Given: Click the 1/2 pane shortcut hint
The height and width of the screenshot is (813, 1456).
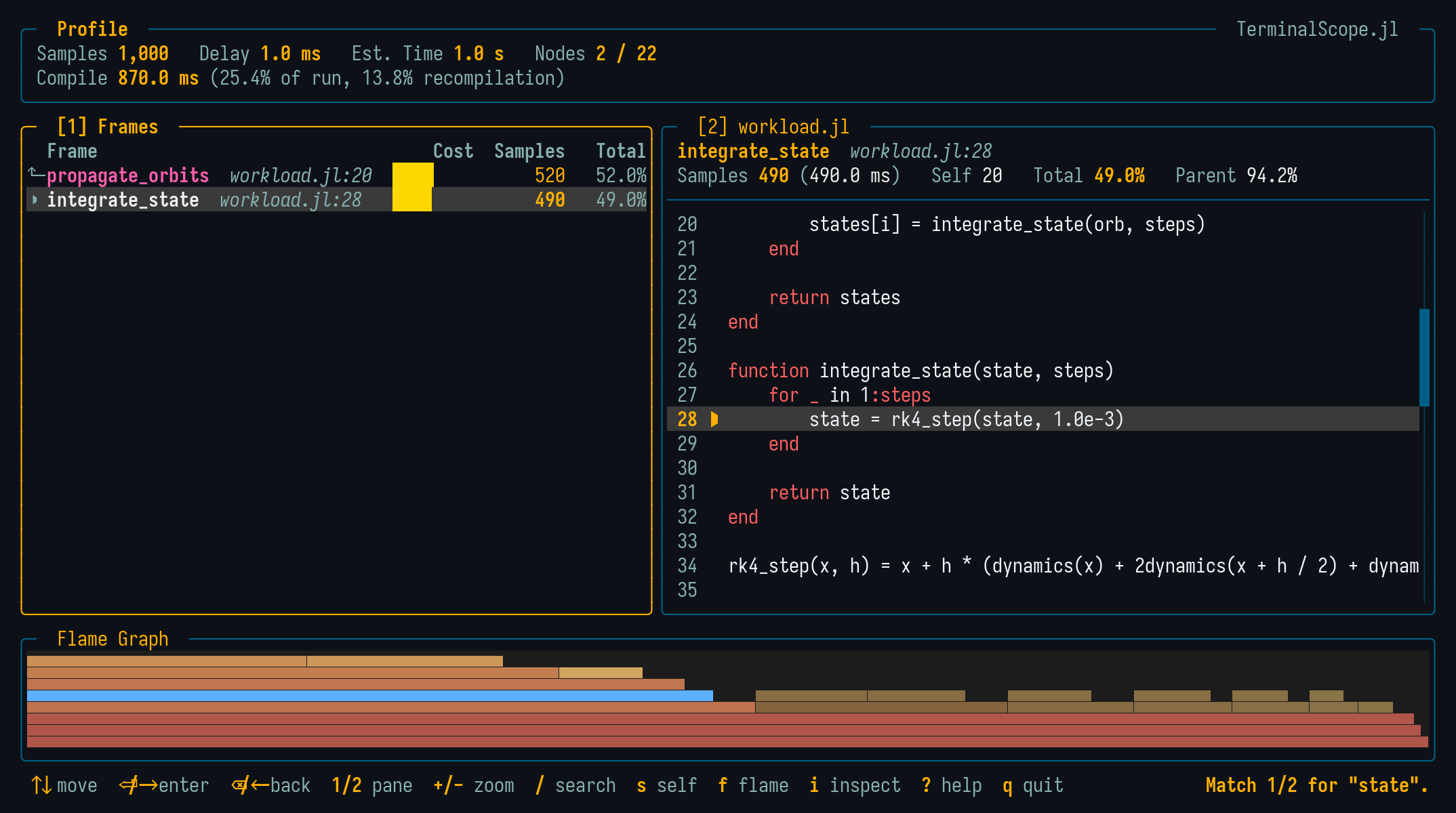Looking at the screenshot, I should point(372,785).
